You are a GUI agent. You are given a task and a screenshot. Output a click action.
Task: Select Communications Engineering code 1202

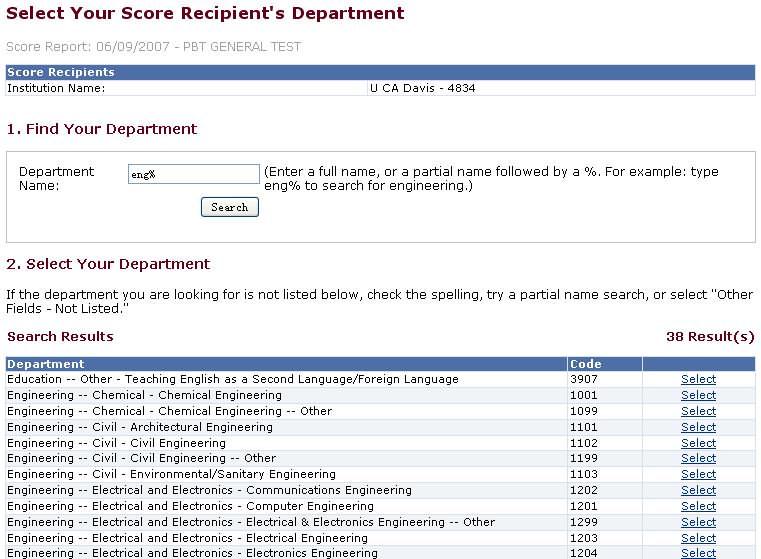point(698,490)
